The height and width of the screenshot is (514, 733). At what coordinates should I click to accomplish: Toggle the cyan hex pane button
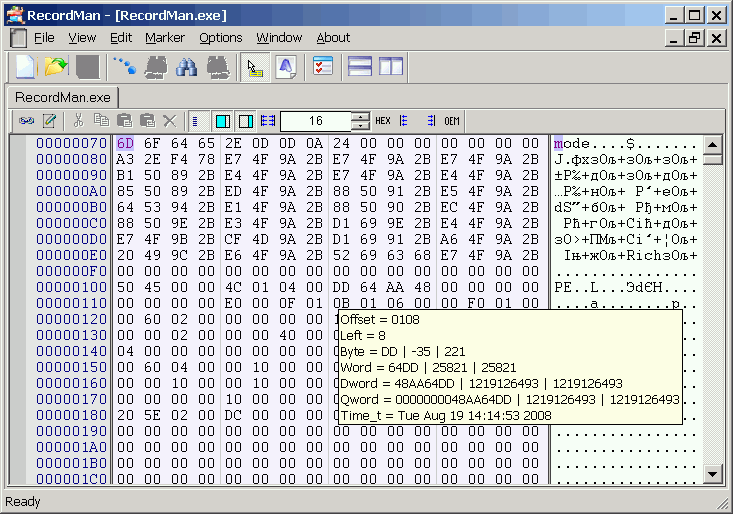pyautogui.click(x=223, y=121)
